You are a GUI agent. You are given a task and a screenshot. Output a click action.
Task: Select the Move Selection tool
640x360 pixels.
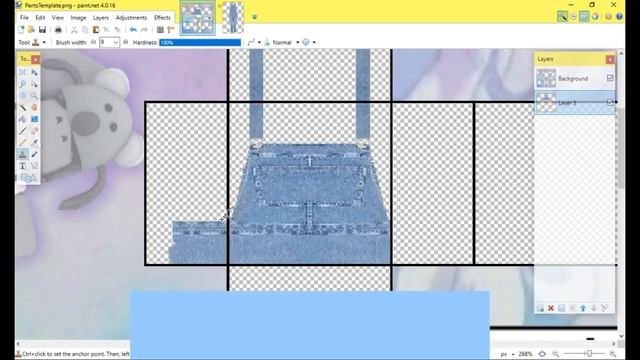[x=34, y=84]
